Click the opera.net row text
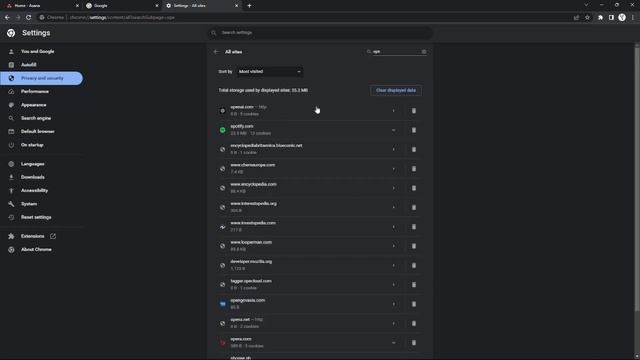The height and width of the screenshot is (360, 640). (240, 320)
